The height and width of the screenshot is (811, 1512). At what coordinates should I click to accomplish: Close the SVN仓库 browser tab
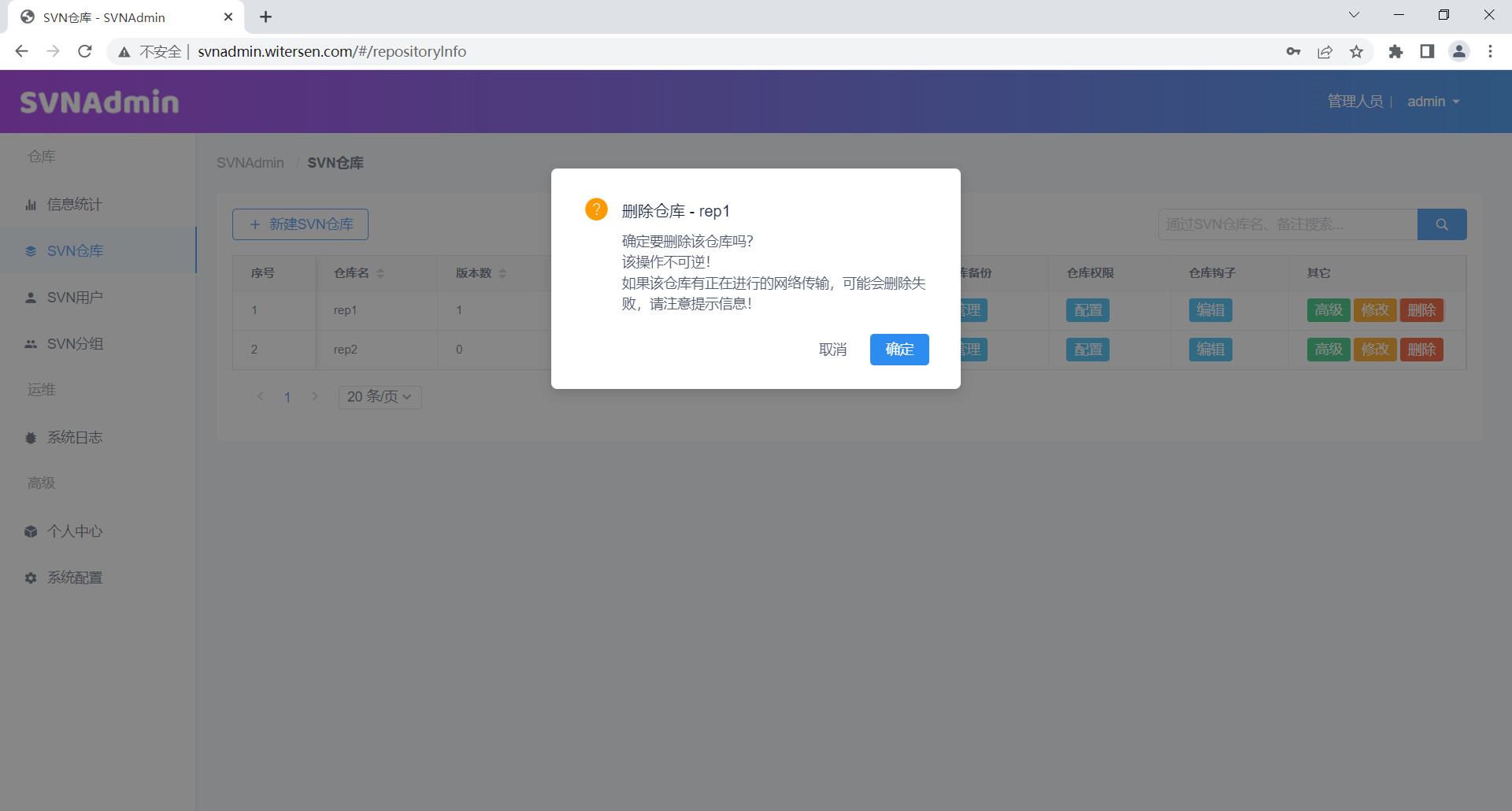(228, 17)
